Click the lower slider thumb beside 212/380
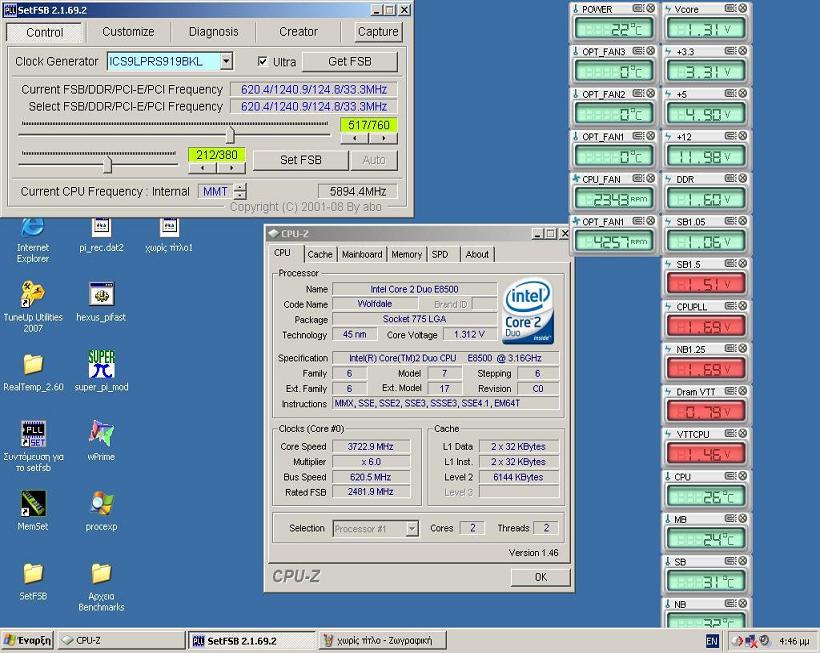The width and height of the screenshot is (820, 653). 107,164
